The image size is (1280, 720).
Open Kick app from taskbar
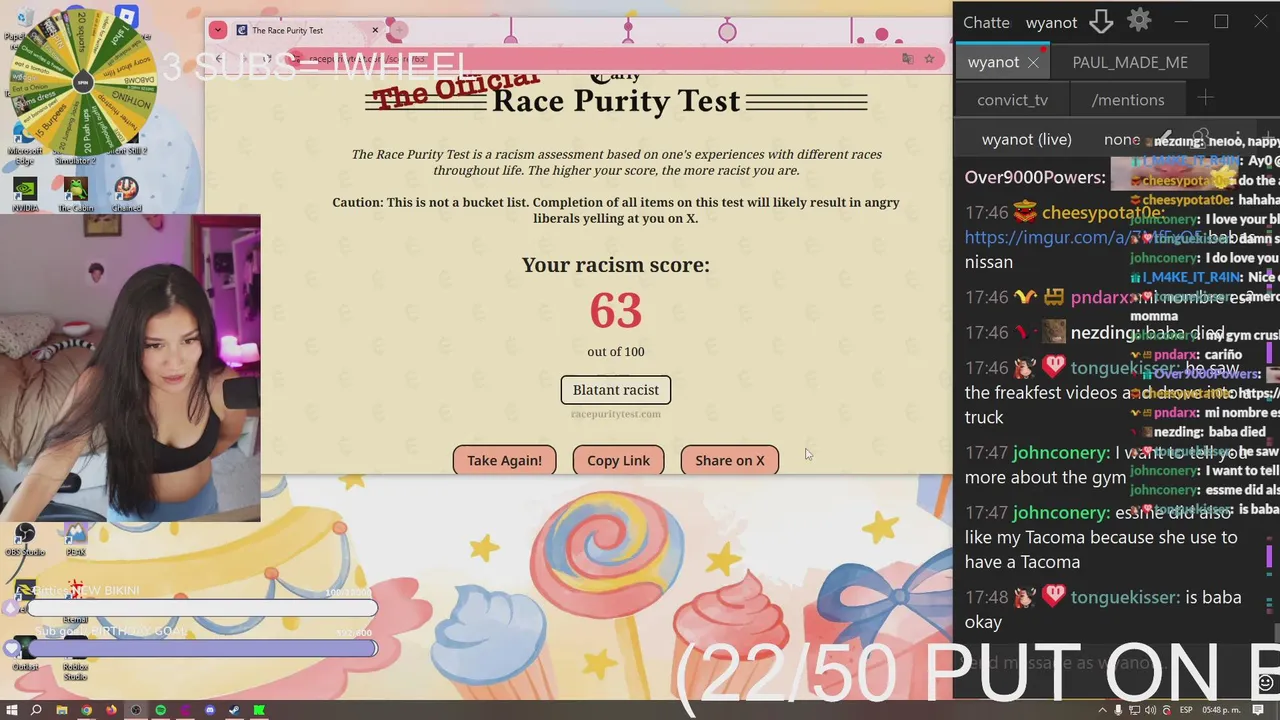[259, 710]
